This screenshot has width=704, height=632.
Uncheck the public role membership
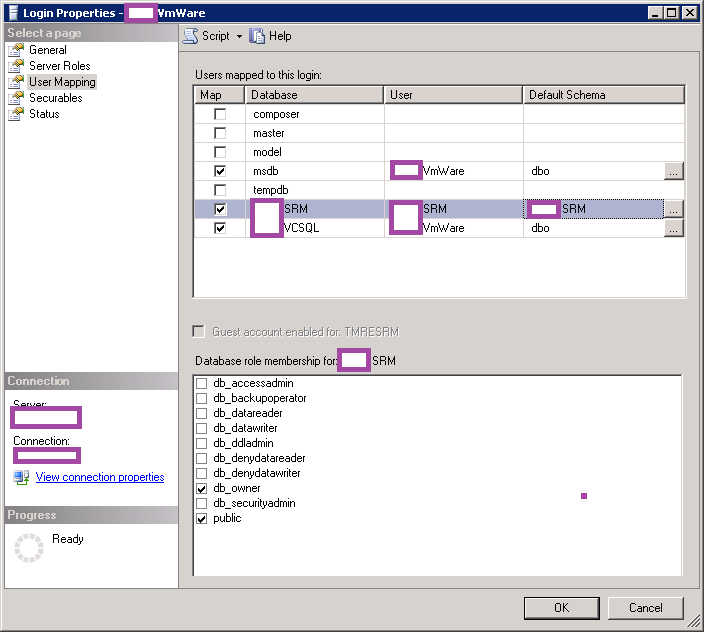pyautogui.click(x=202, y=518)
